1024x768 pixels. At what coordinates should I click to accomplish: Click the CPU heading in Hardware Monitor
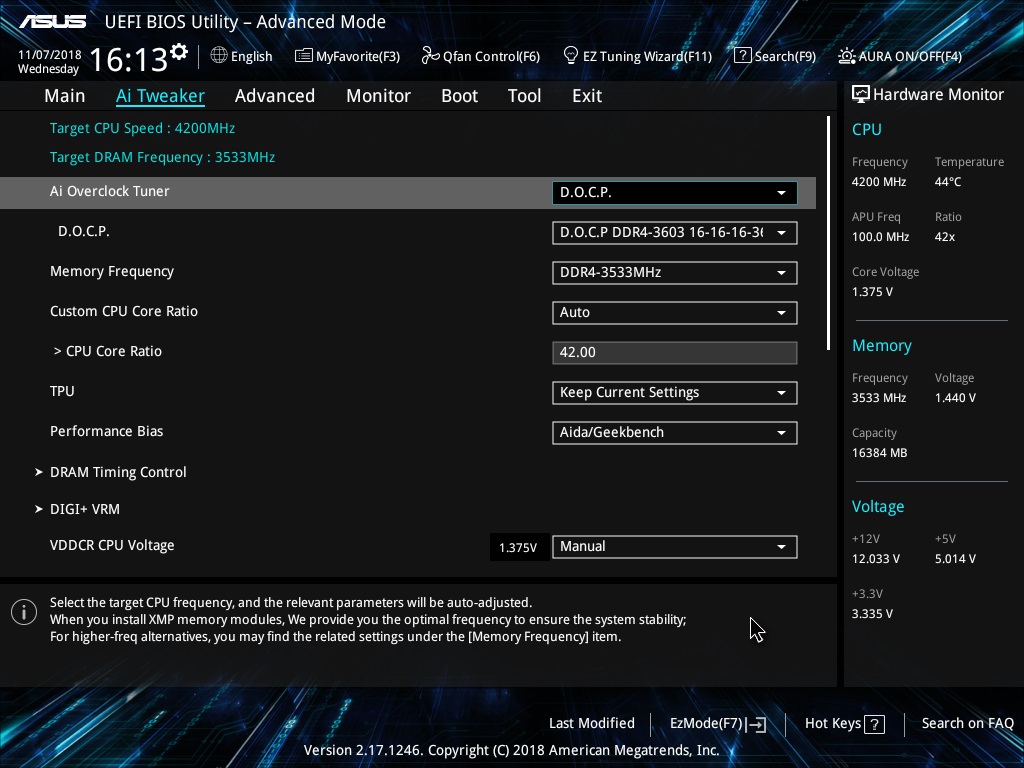[x=867, y=129]
